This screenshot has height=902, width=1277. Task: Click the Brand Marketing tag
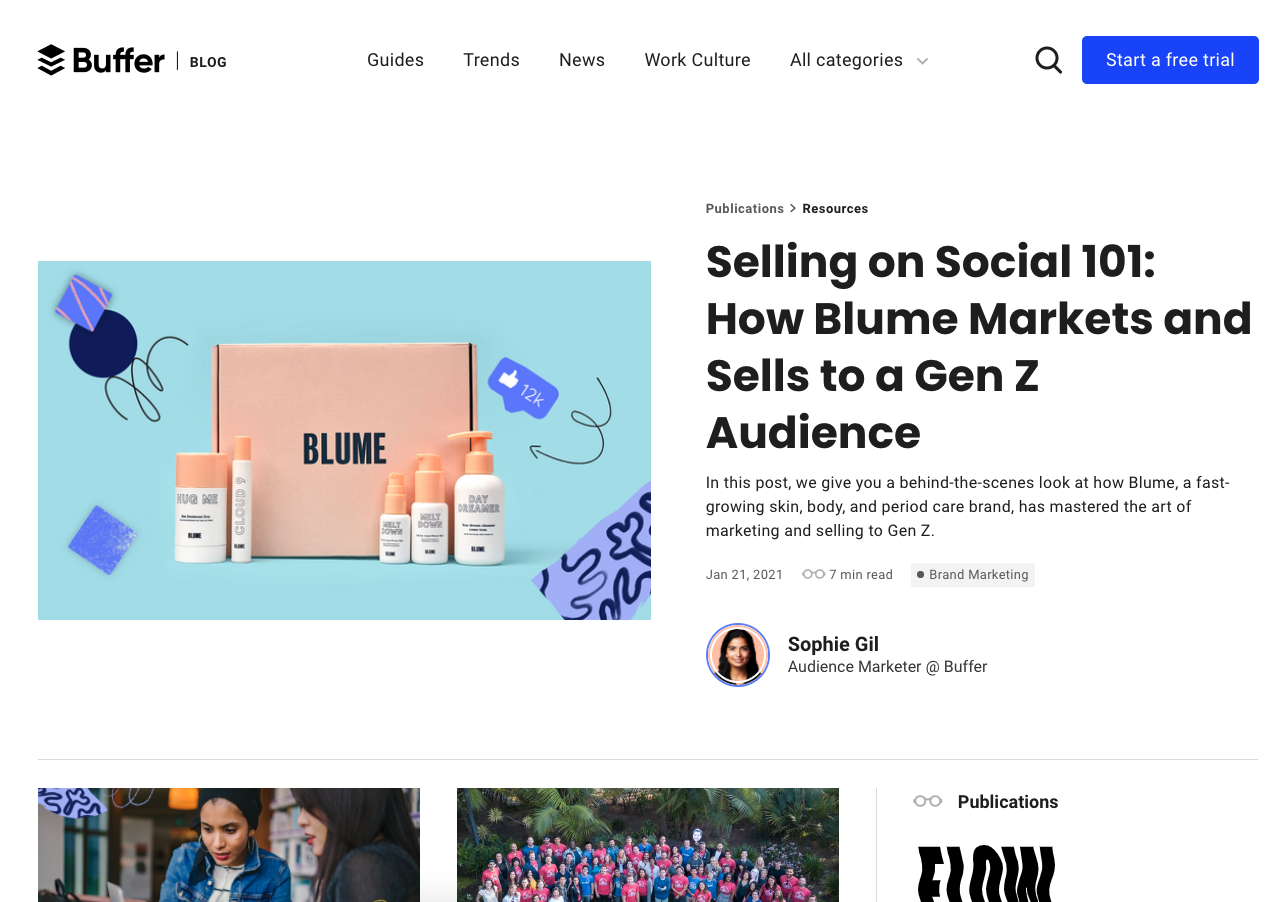click(973, 574)
